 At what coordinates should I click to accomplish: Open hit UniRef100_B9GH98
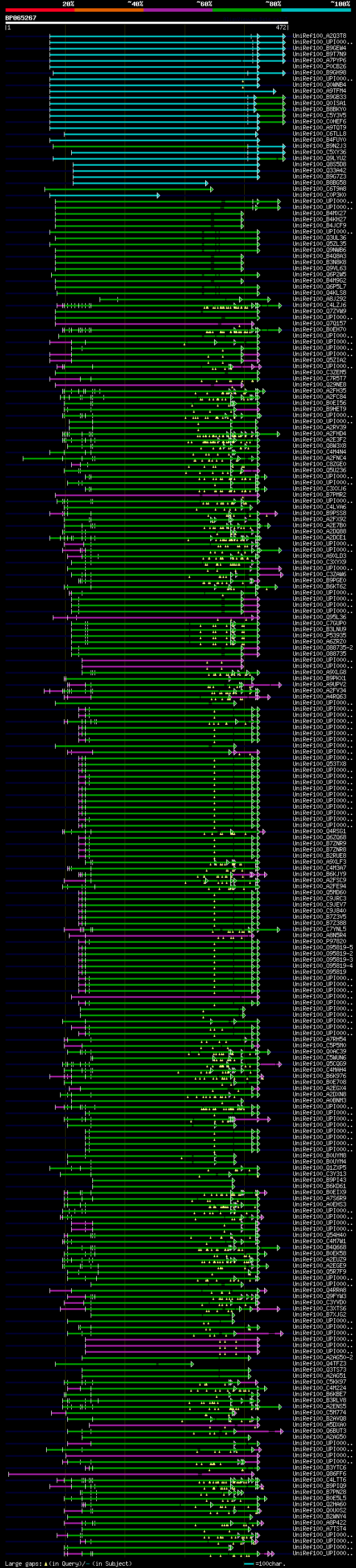coord(319,72)
